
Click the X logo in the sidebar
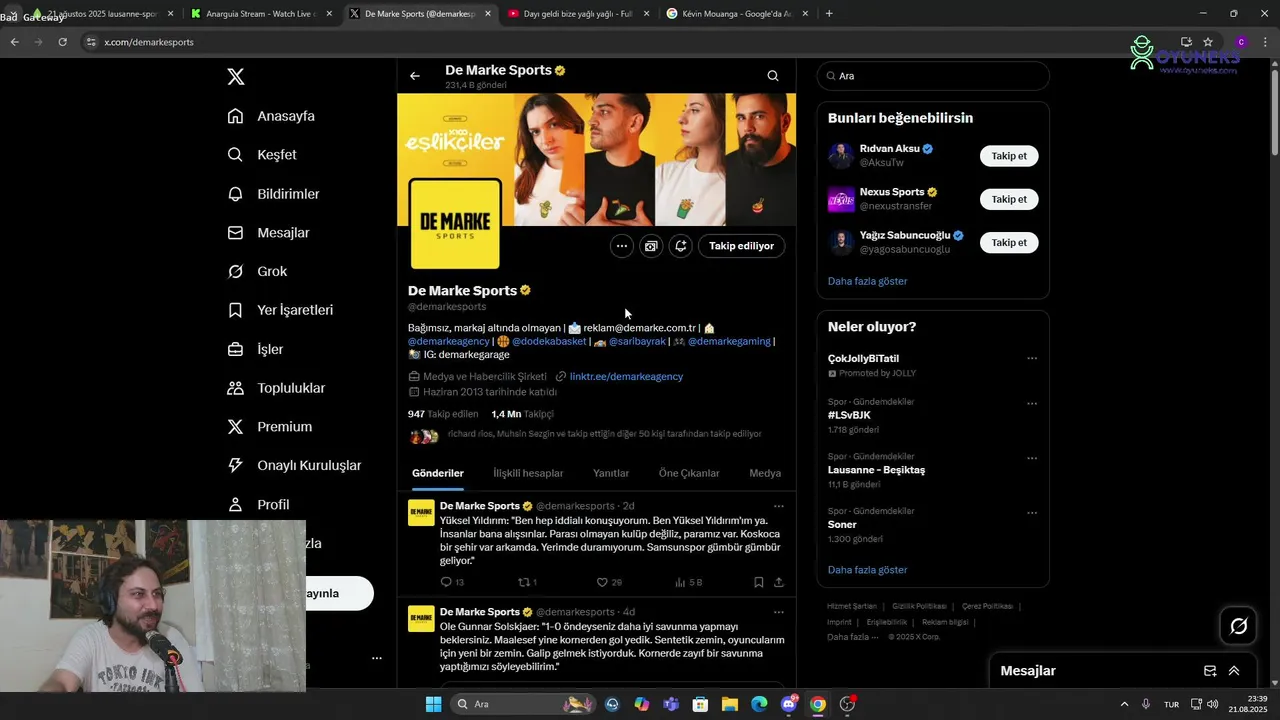236,77
